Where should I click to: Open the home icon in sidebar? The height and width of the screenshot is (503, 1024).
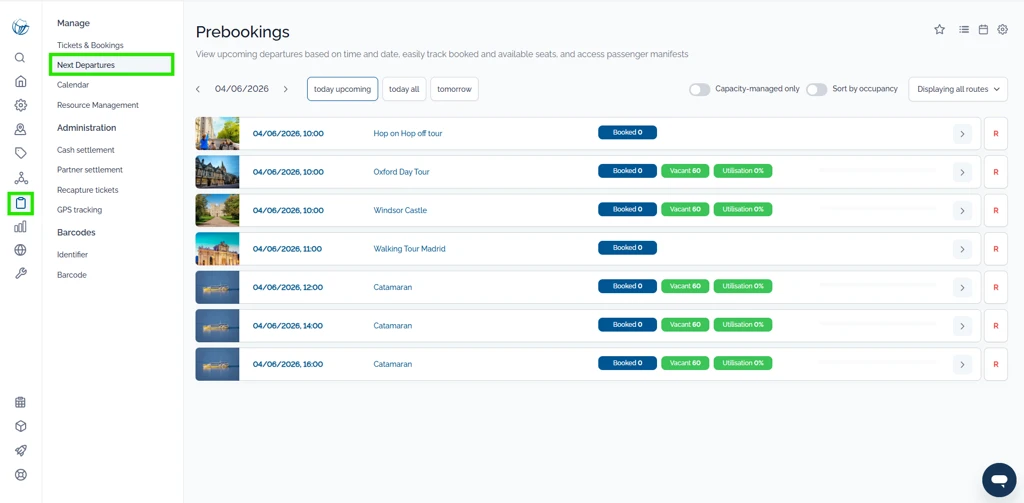(x=20, y=81)
